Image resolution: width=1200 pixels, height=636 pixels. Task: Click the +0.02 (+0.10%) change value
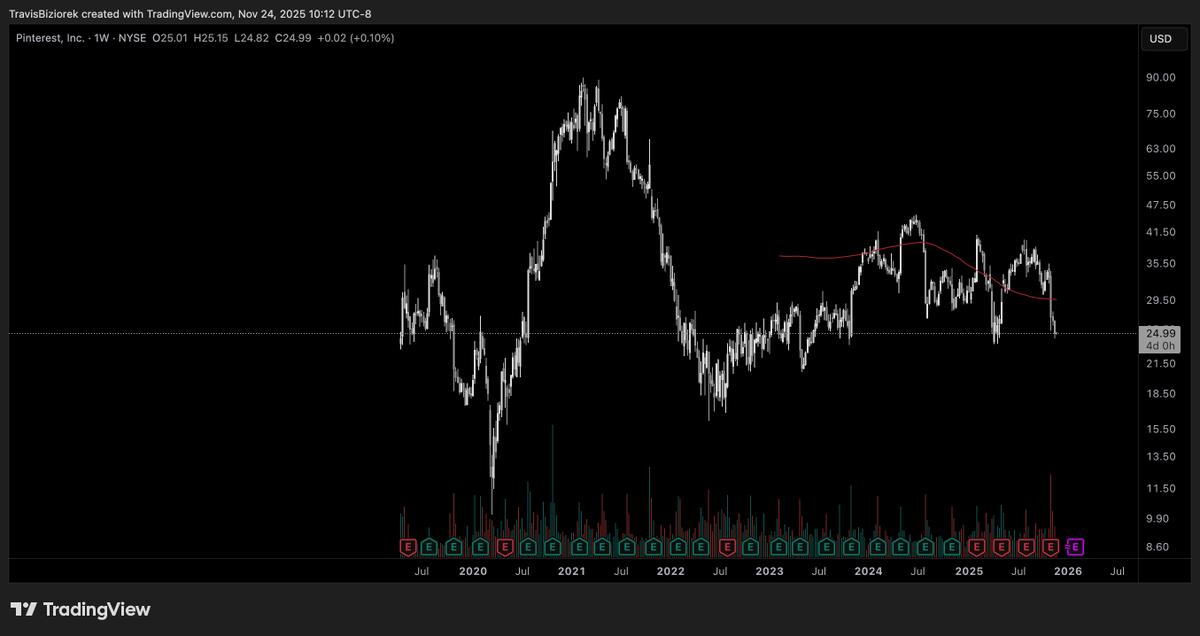(x=358, y=38)
